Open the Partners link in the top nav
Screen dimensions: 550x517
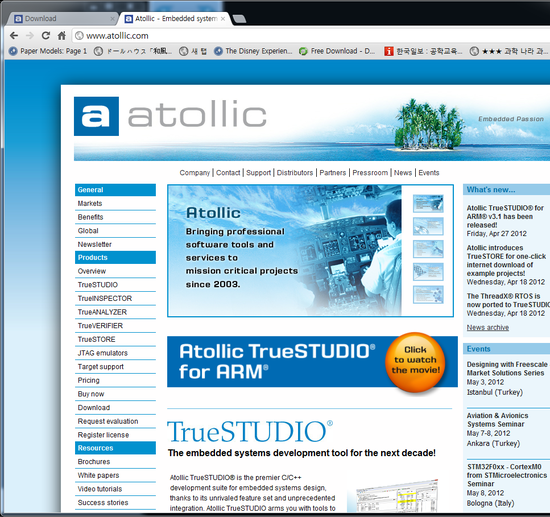(333, 173)
